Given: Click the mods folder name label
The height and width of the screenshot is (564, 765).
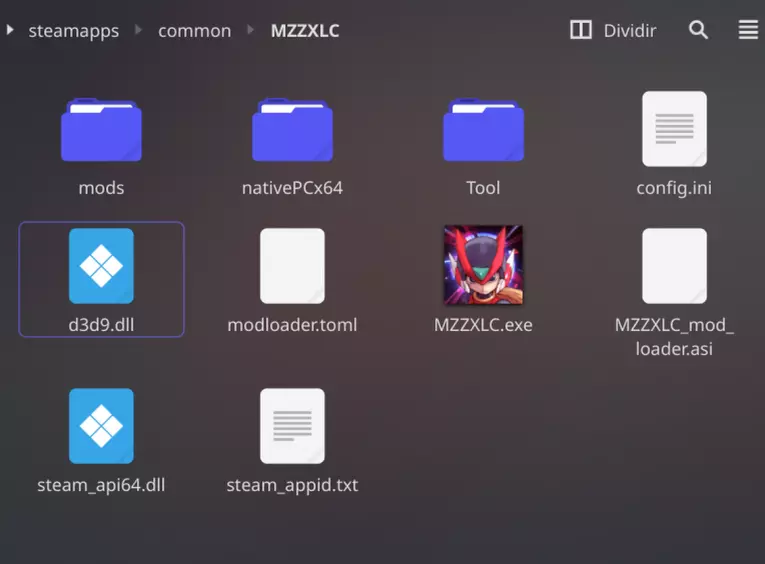Looking at the screenshot, I should (101, 188).
